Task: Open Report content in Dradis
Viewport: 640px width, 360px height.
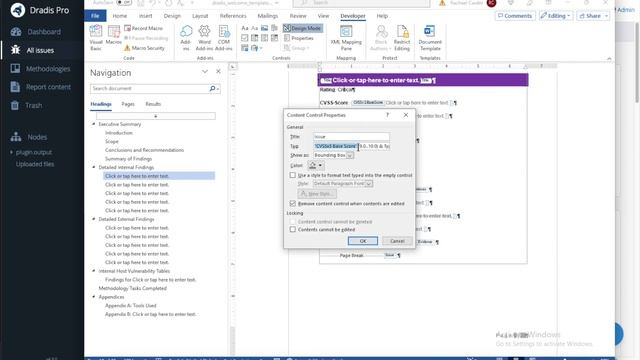Action: pyautogui.click(x=40, y=87)
